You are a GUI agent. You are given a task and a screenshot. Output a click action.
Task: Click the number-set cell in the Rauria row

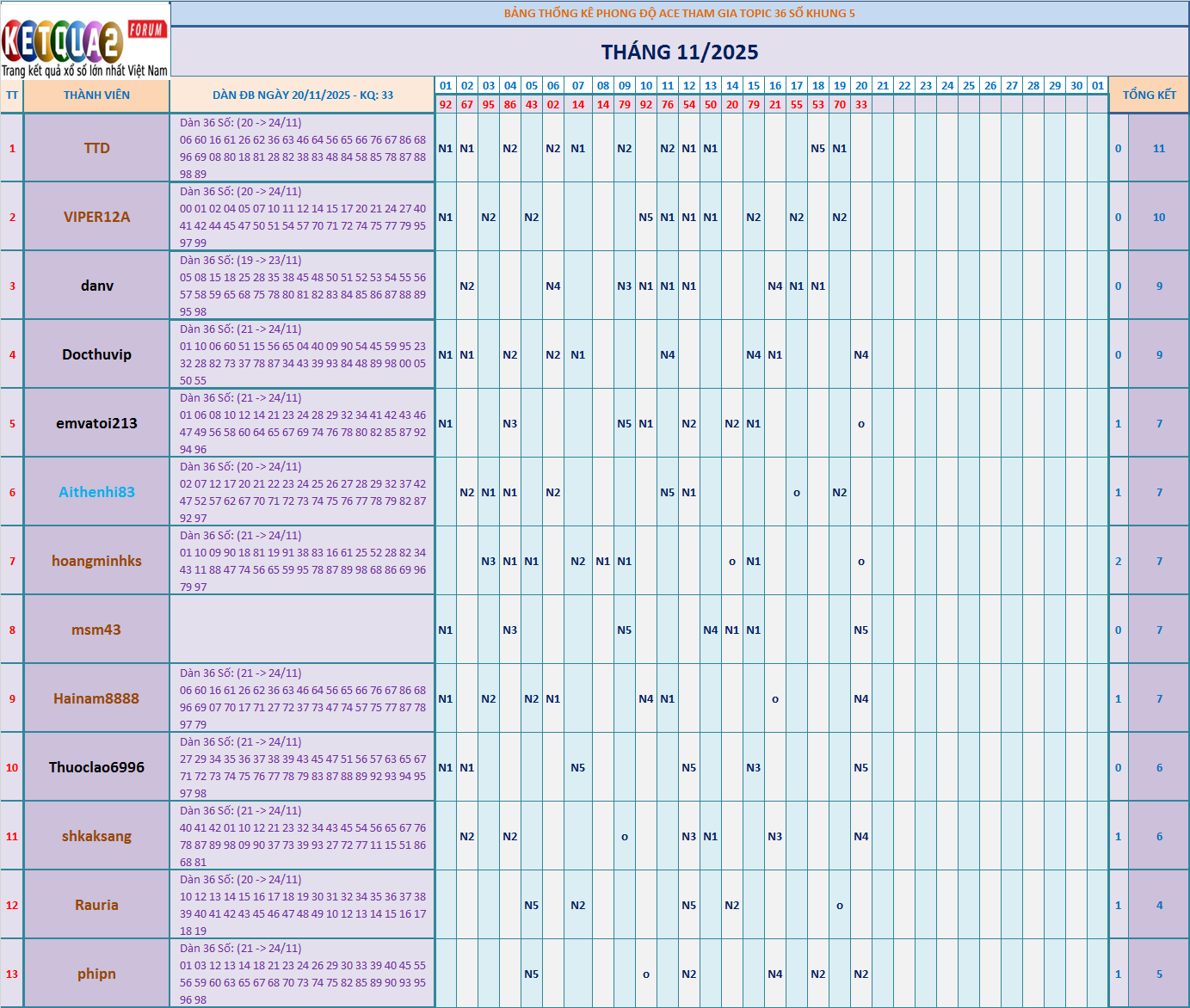[x=302, y=905]
